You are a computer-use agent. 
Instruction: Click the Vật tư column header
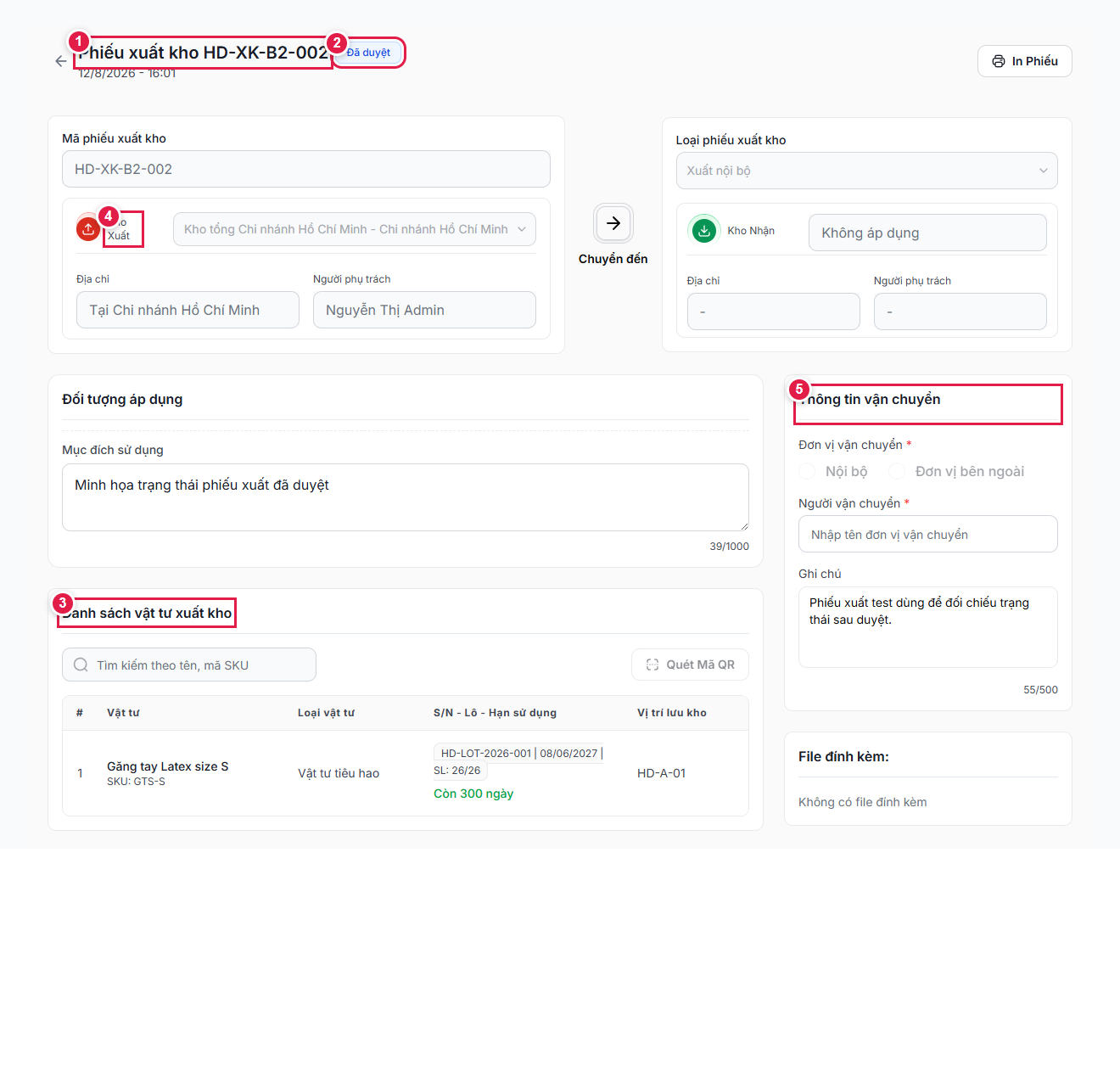123,713
